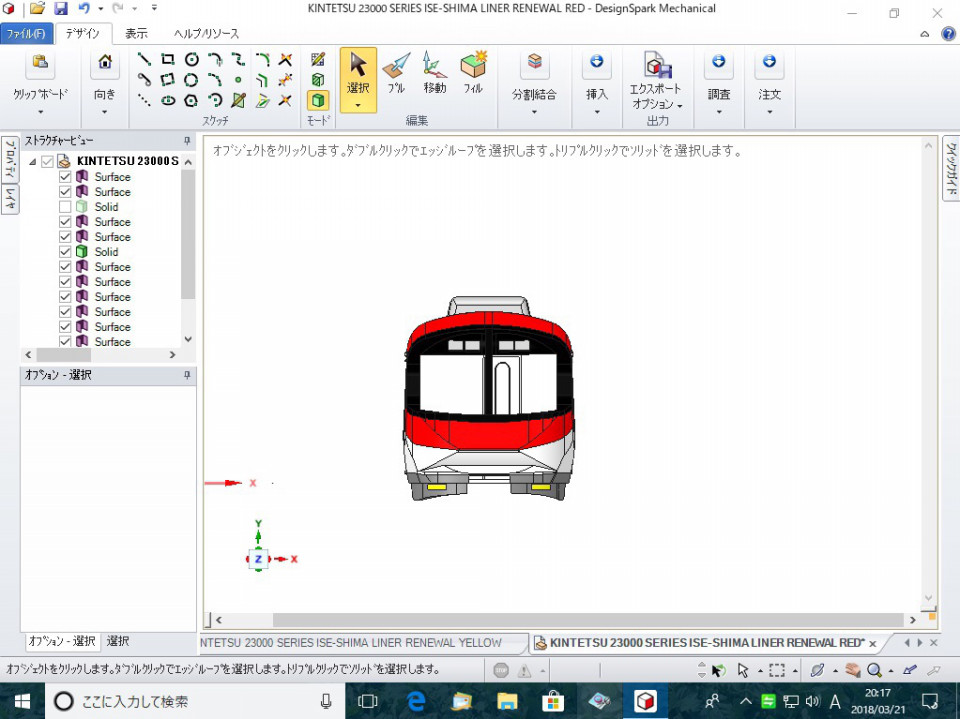This screenshot has width=960, height=719.
Task: Toggle the KINTETSU 23000 root visibility checkbox
Action: coord(47,161)
